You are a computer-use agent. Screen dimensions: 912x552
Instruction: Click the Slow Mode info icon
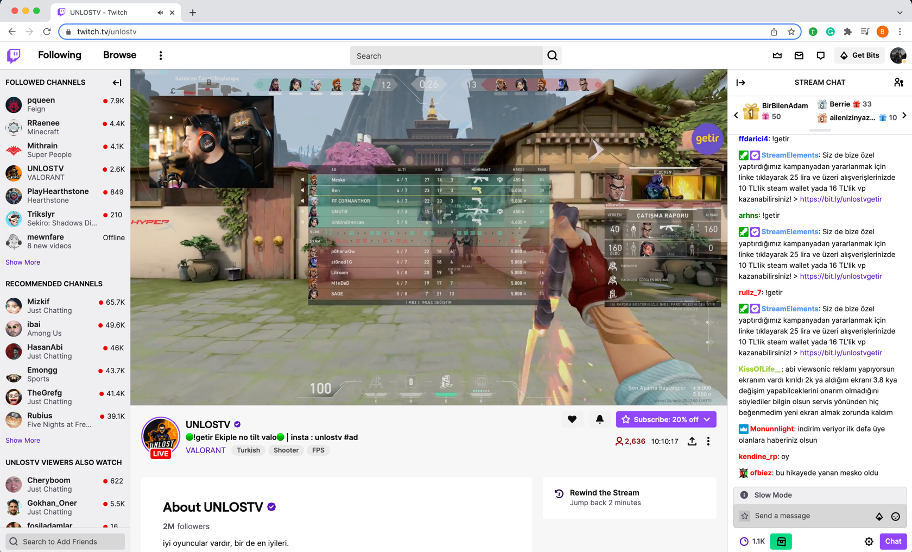[x=744, y=495]
